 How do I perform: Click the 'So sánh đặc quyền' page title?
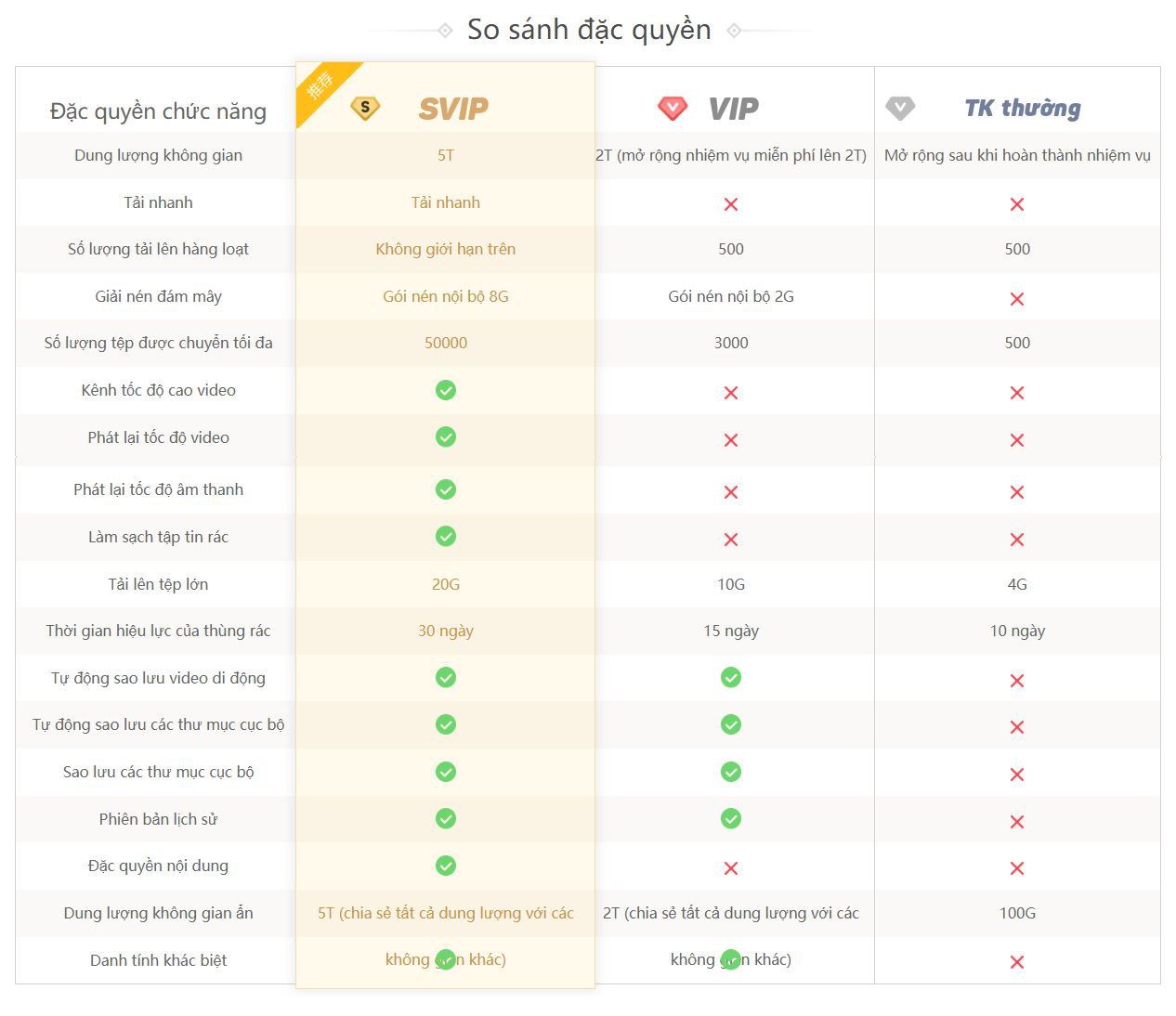(589, 30)
